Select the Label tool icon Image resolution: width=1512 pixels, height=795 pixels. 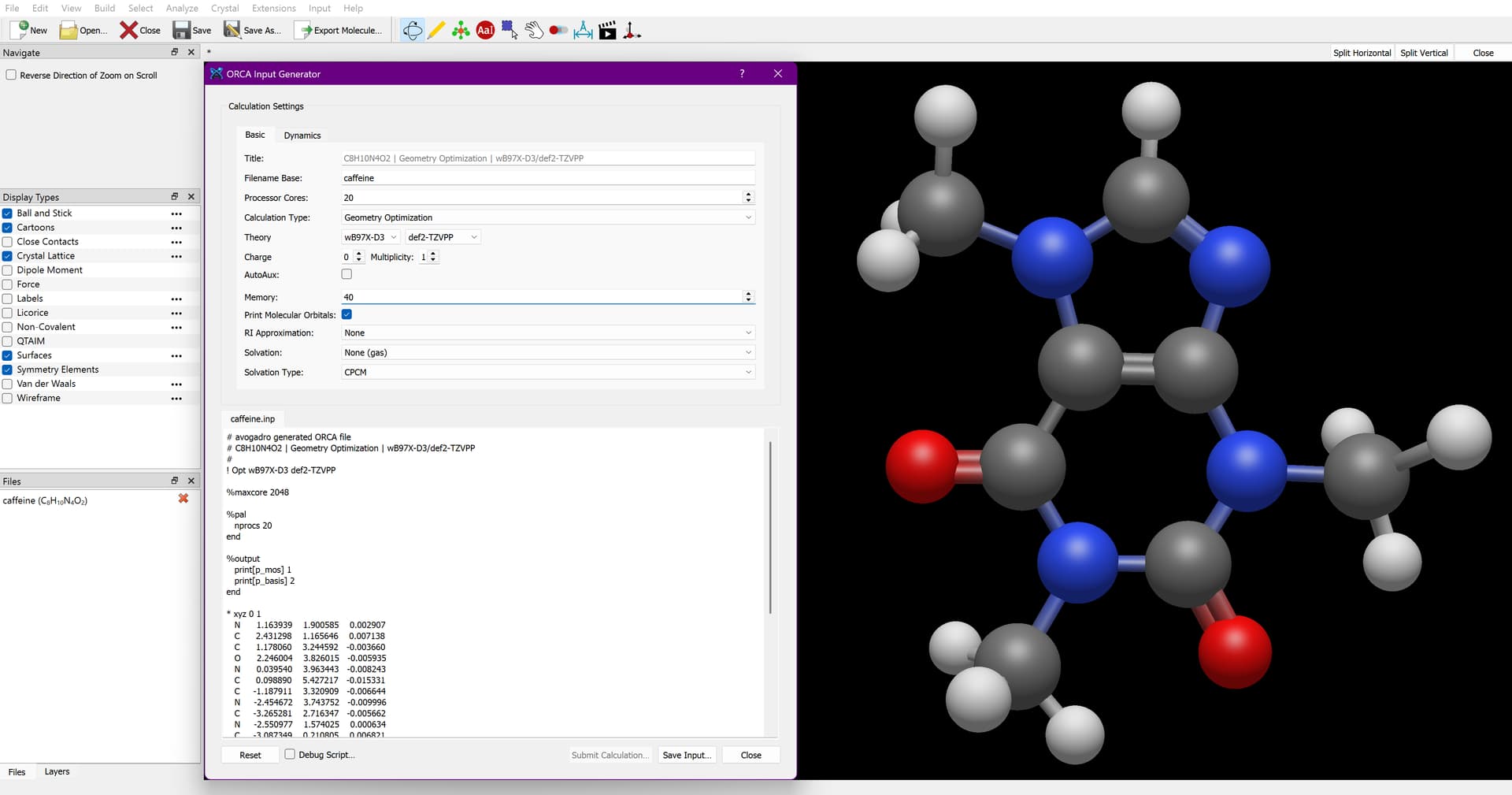[485, 31]
